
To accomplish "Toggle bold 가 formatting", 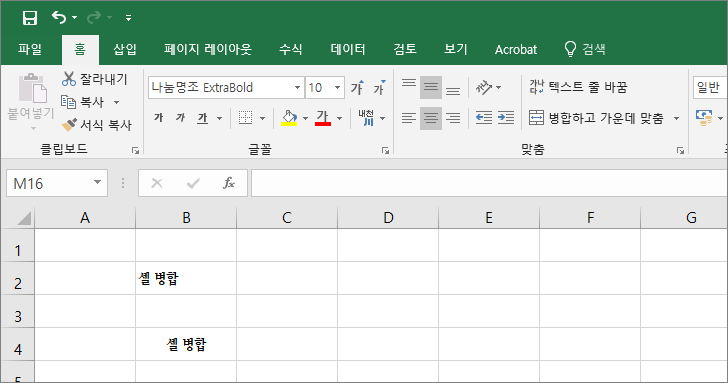I will 158,118.
